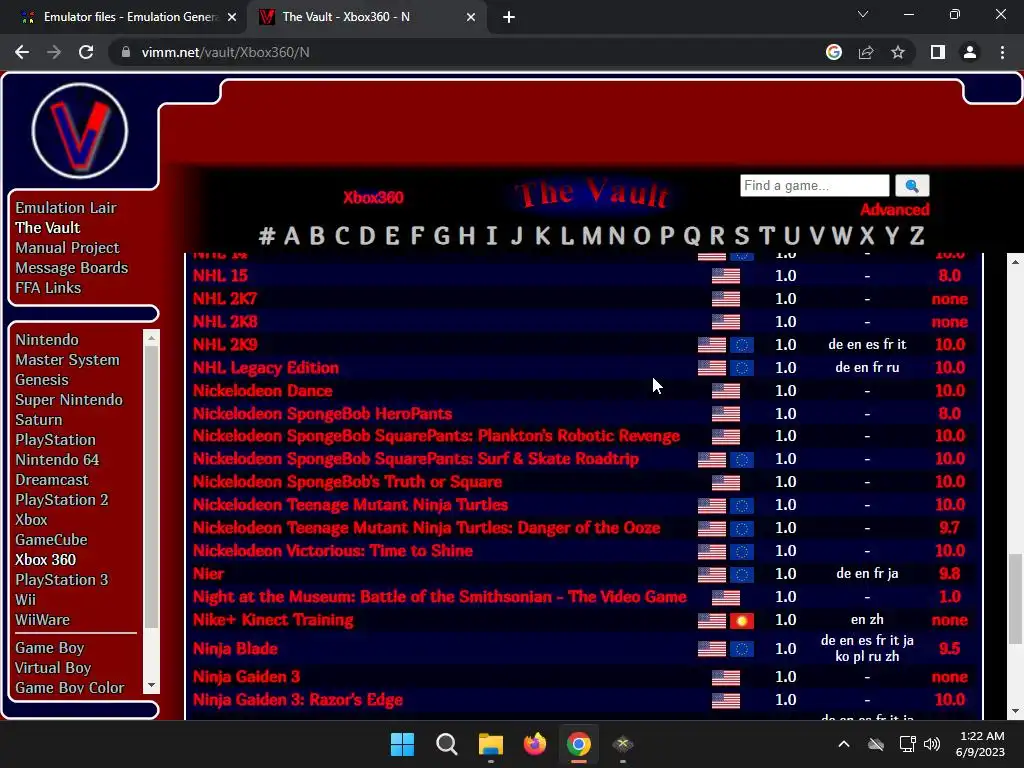
Task: Toggle the browser side panel icon
Action: point(938,52)
